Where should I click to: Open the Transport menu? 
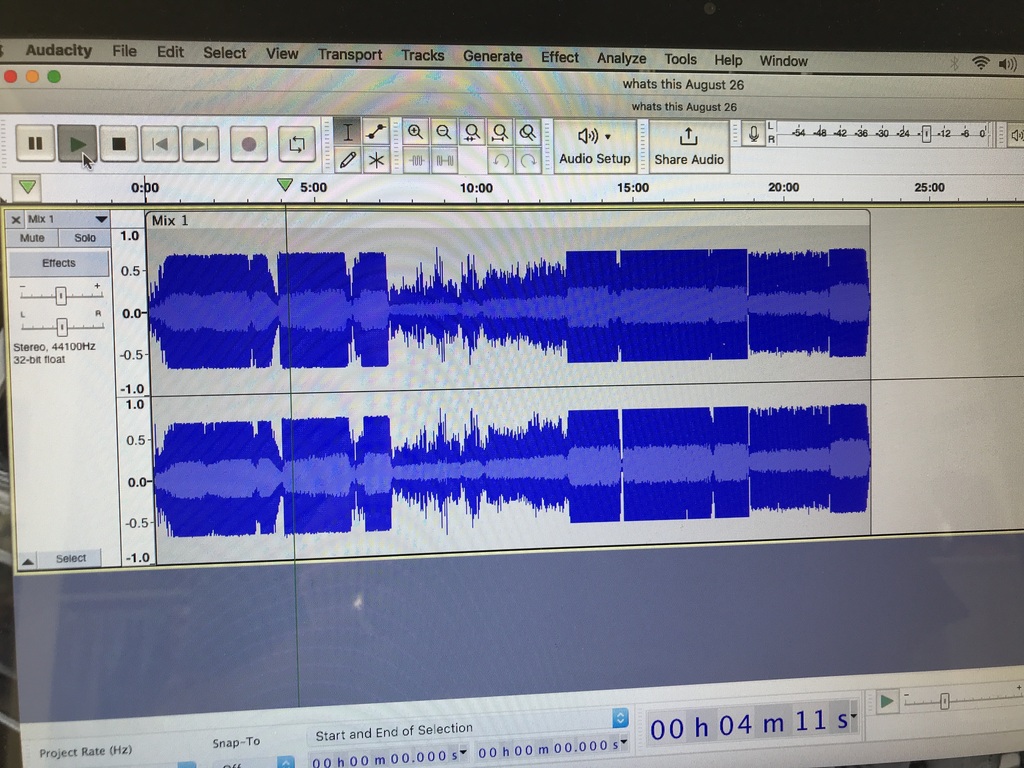(x=349, y=55)
